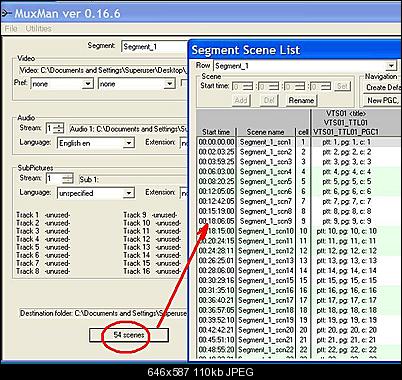Viewport: 402px width, 380px height.
Task: Click start time 00:42:42:21
Action: (216, 330)
